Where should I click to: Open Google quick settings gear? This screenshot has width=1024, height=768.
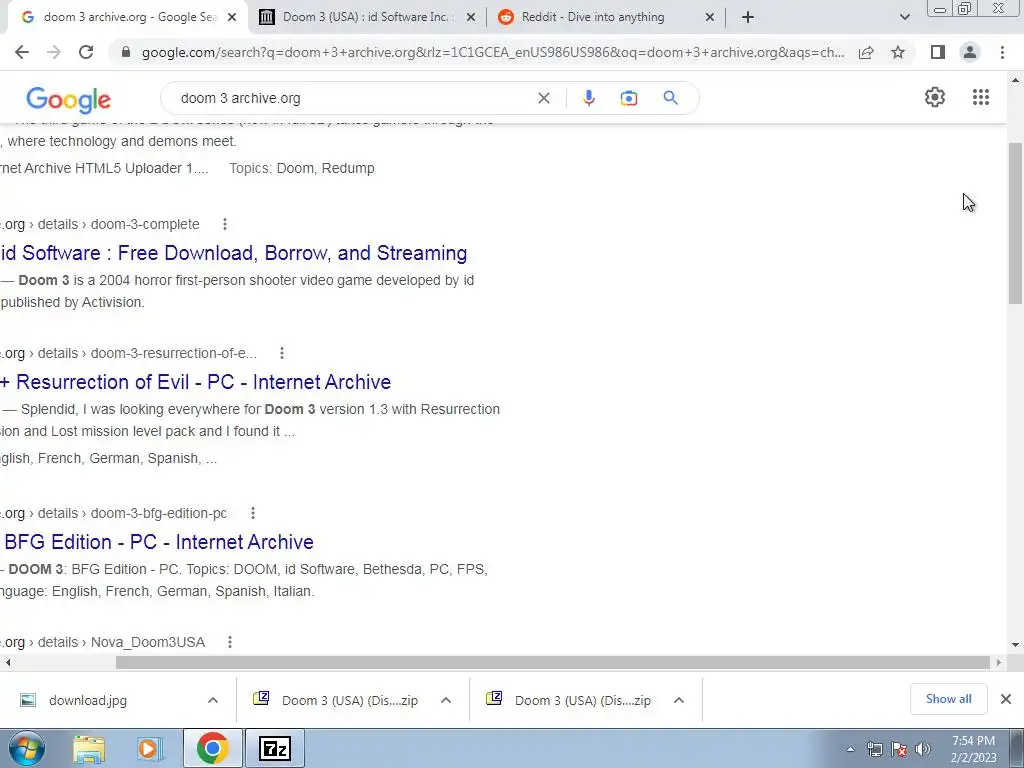click(935, 97)
